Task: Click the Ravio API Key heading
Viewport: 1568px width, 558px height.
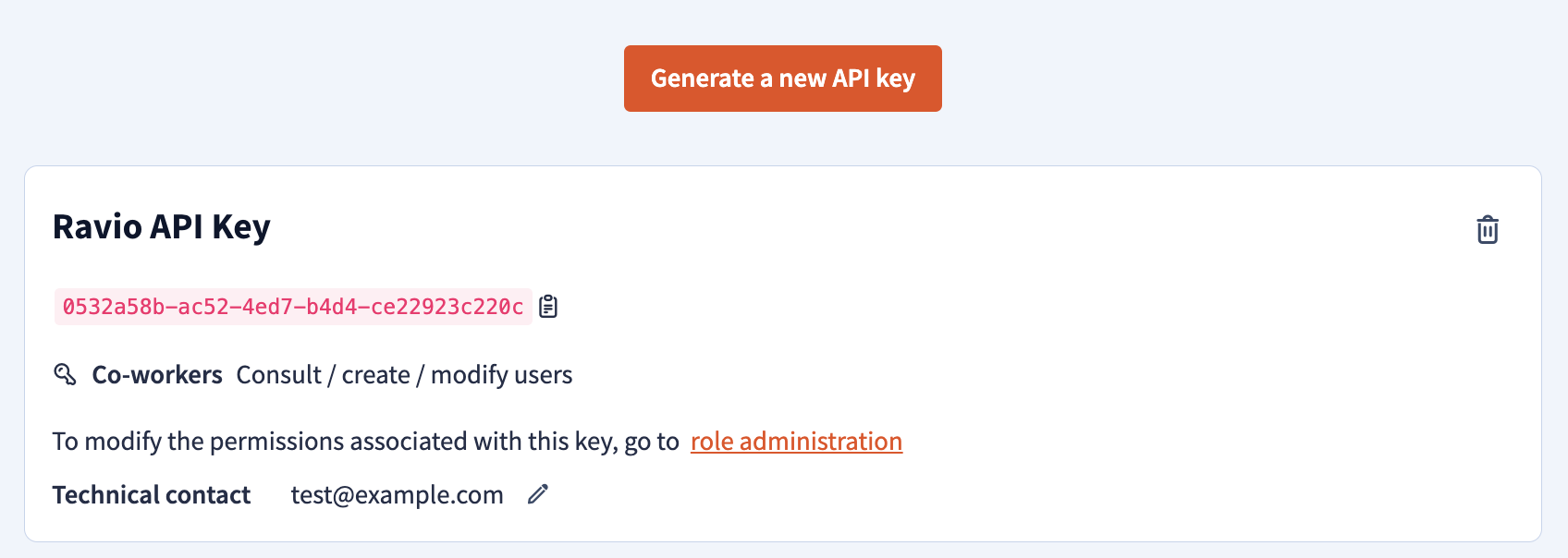Action: click(162, 226)
